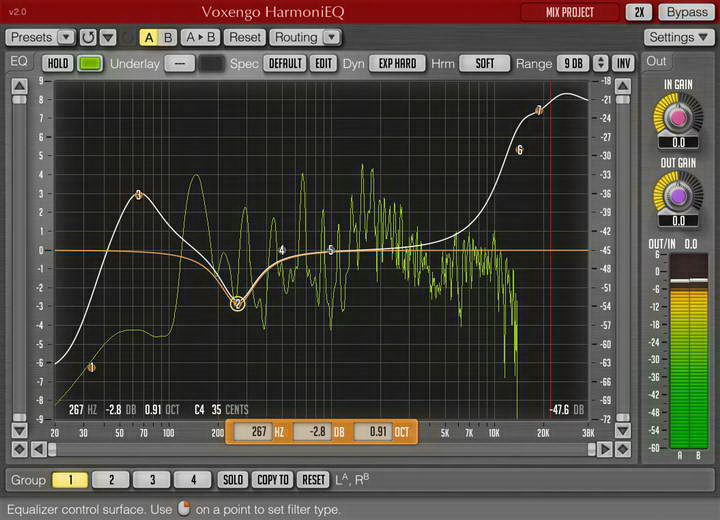
Task: Click the IN GAIN knob
Action: pyautogui.click(x=678, y=118)
